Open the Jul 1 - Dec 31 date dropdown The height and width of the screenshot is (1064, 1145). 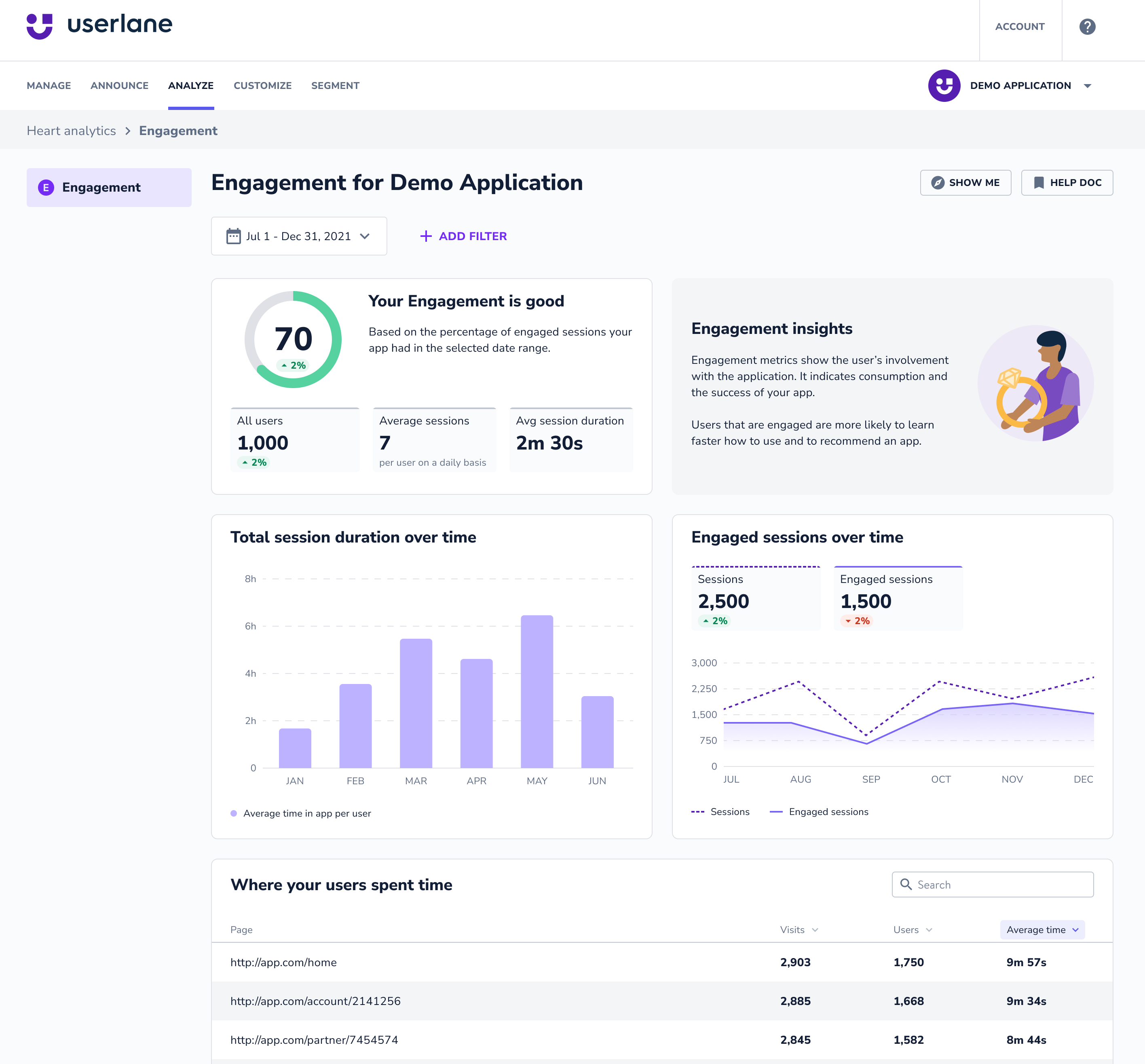[x=299, y=236]
